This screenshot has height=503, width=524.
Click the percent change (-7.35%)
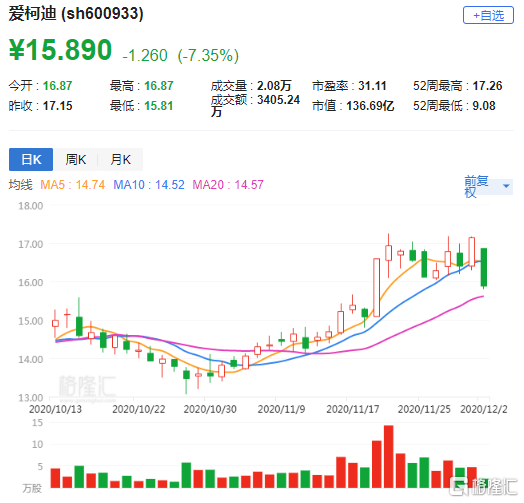coord(208,55)
